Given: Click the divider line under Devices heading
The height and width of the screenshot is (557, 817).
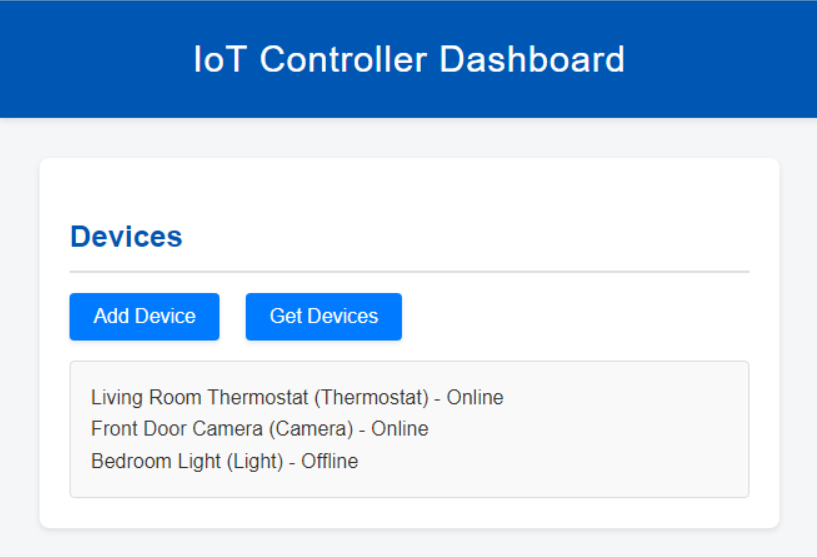Looking at the screenshot, I should click(408, 271).
